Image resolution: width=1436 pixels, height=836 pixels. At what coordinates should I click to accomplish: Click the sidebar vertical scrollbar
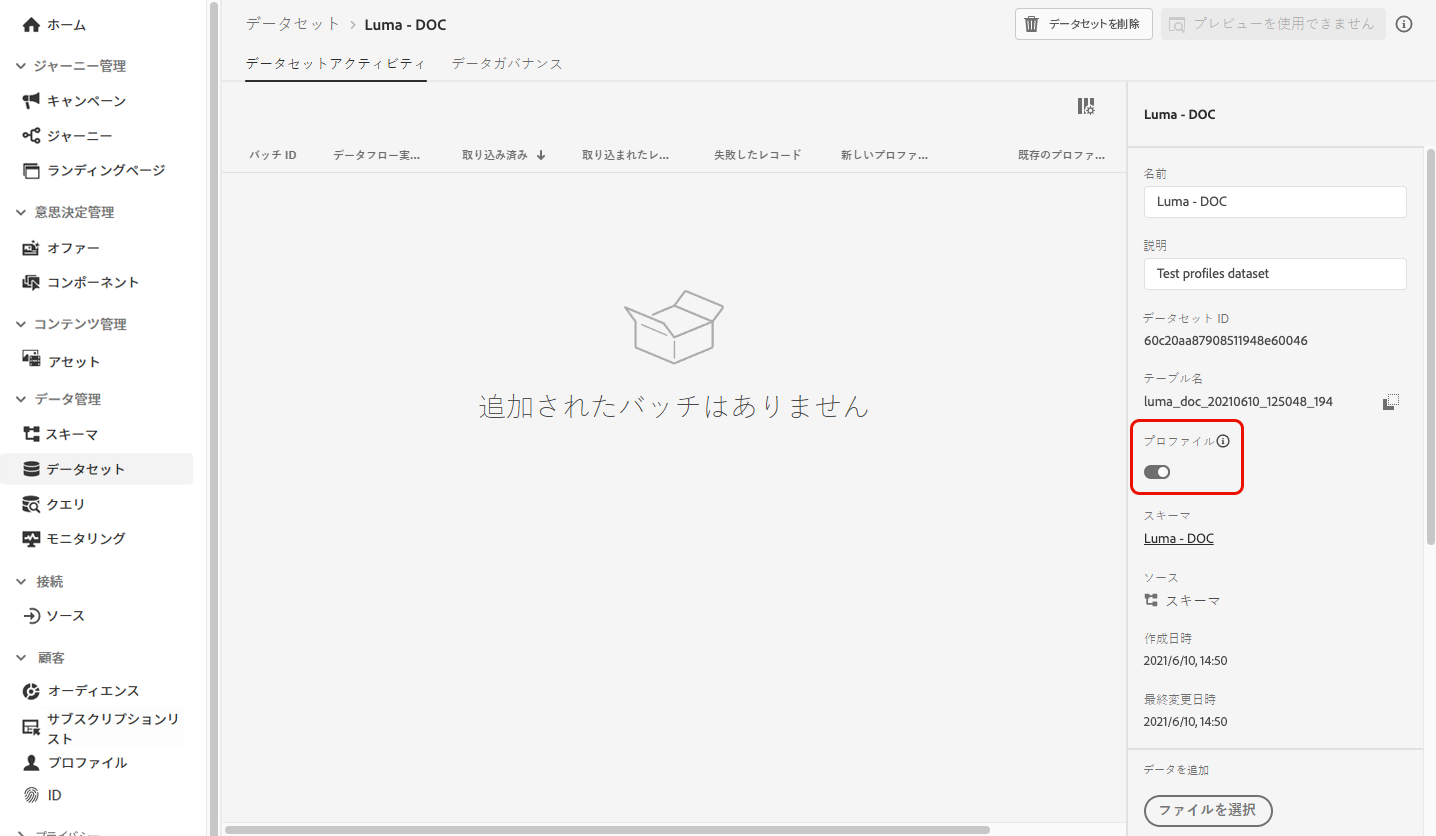213,418
